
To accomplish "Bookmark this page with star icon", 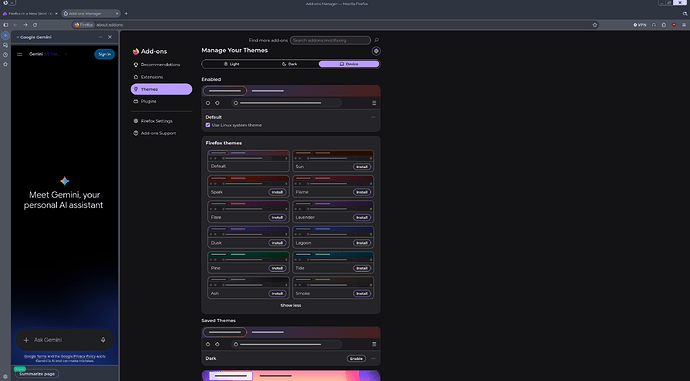I will (x=595, y=25).
